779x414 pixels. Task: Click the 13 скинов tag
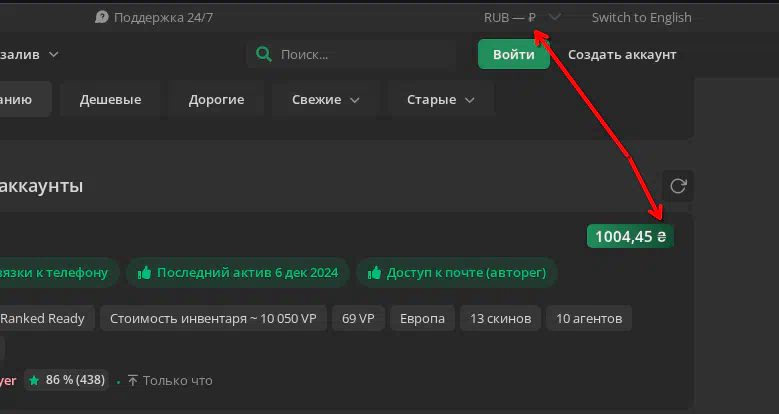500,318
